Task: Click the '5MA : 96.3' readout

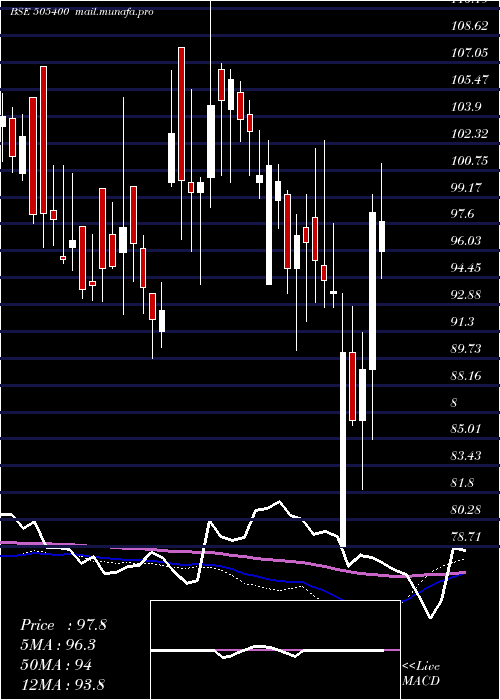Action: (58, 645)
